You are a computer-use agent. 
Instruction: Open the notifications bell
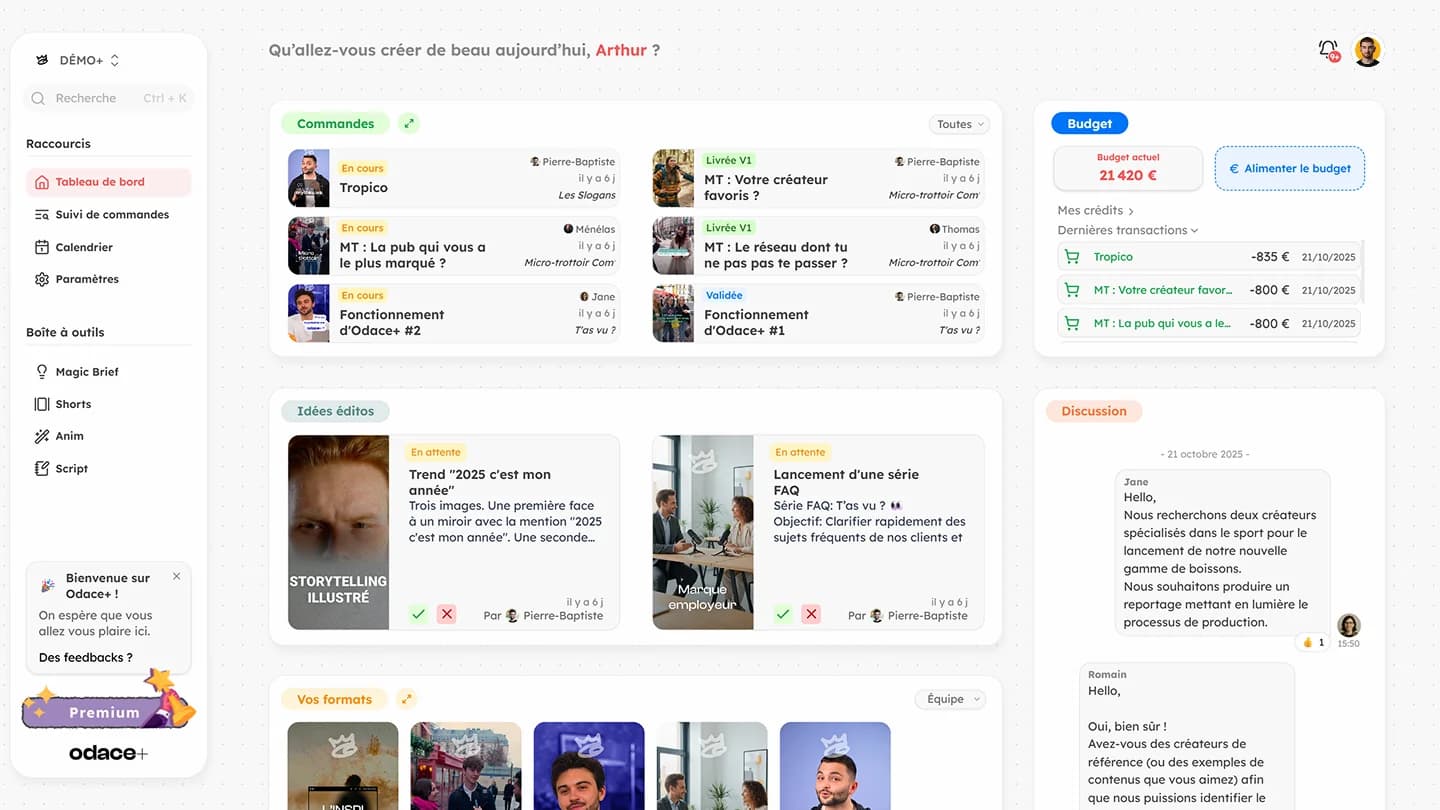pos(1328,50)
